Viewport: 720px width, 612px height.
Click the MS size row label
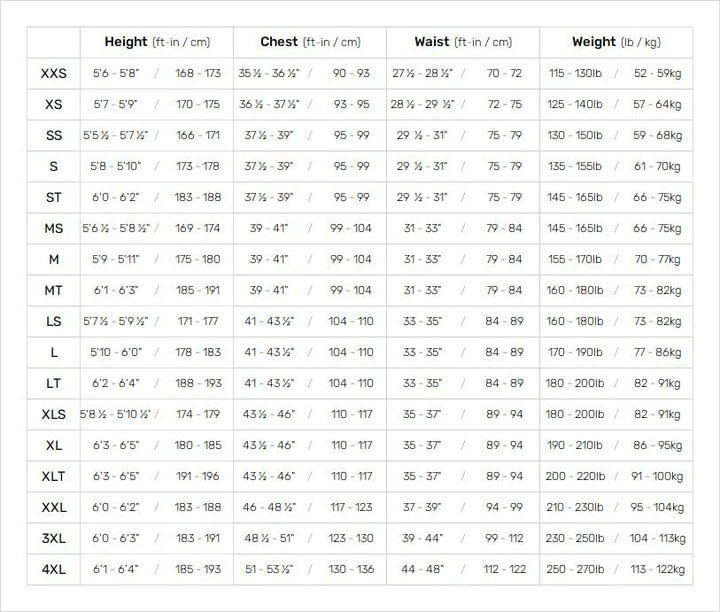(x=54, y=228)
